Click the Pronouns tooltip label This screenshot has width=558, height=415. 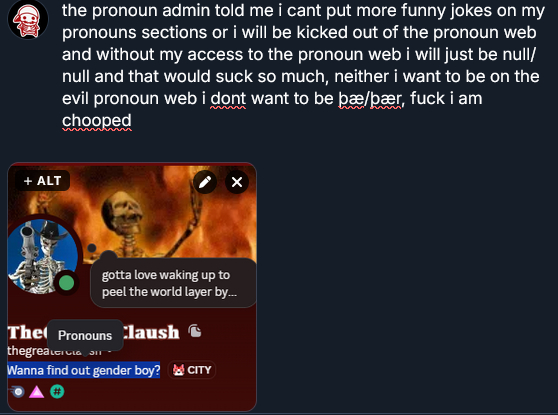(85, 335)
